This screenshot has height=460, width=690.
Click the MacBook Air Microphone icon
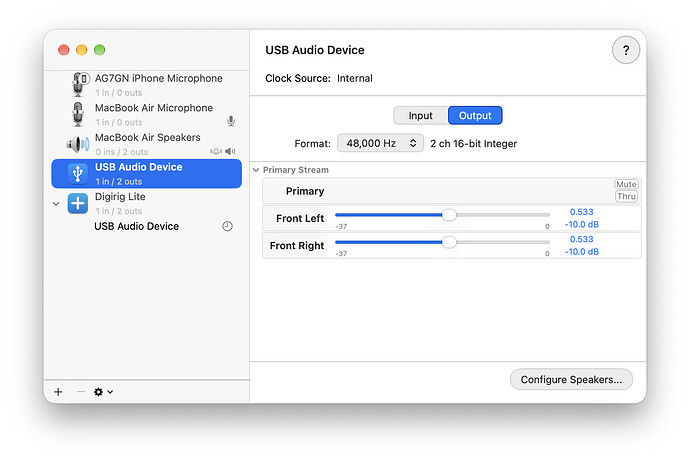coord(78,114)
